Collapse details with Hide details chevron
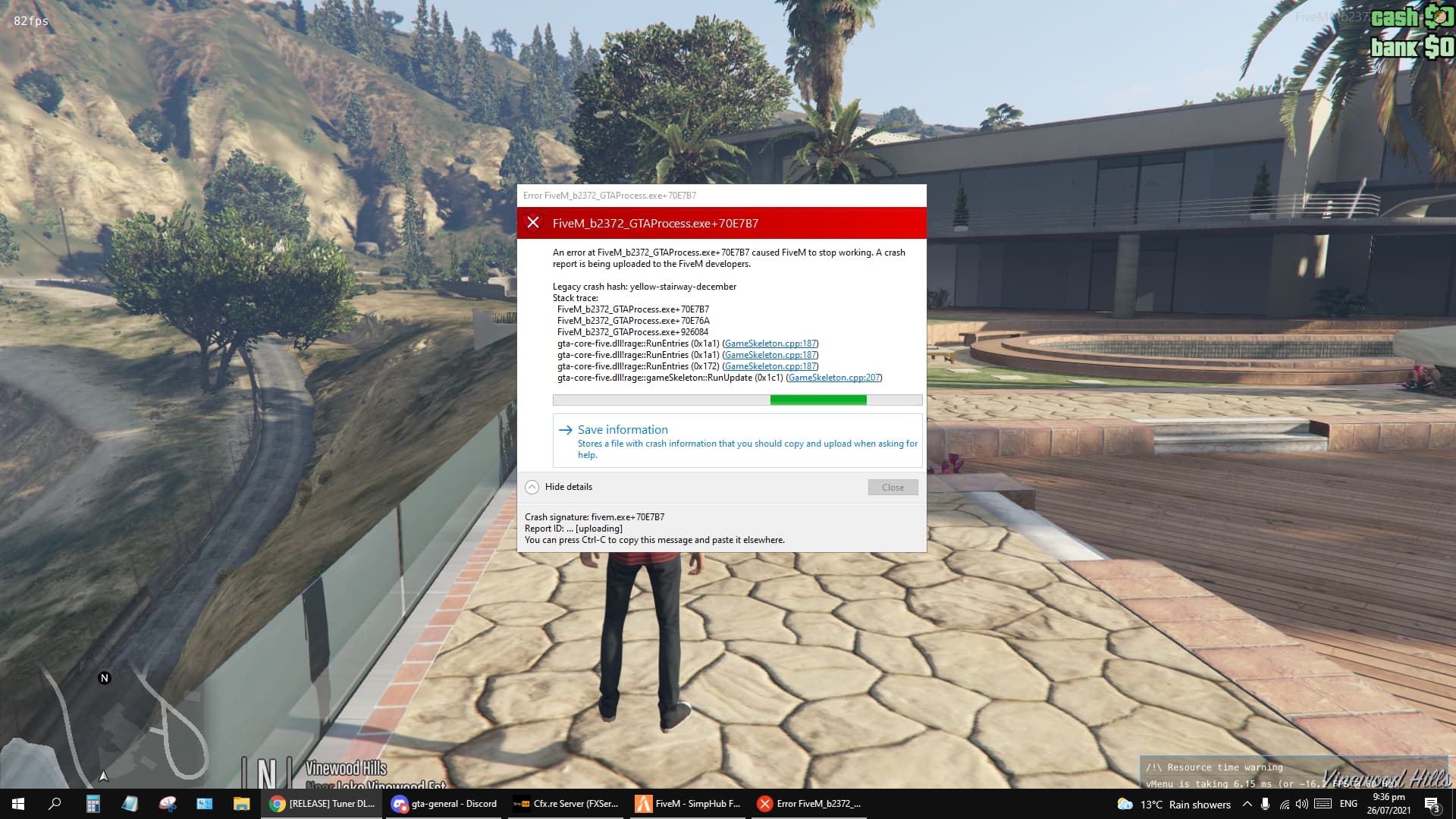 (532, 487)
